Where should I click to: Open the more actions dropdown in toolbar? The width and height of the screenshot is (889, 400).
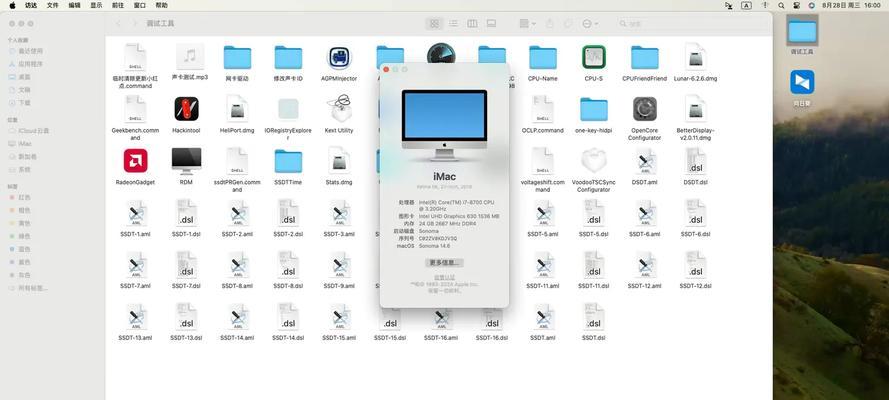point(590,23)
